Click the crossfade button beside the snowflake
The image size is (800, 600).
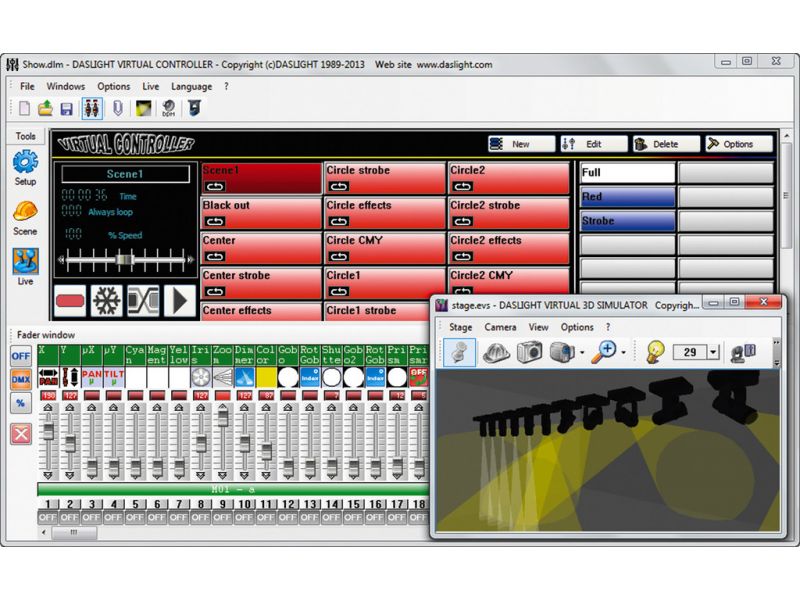click(143, 301)
